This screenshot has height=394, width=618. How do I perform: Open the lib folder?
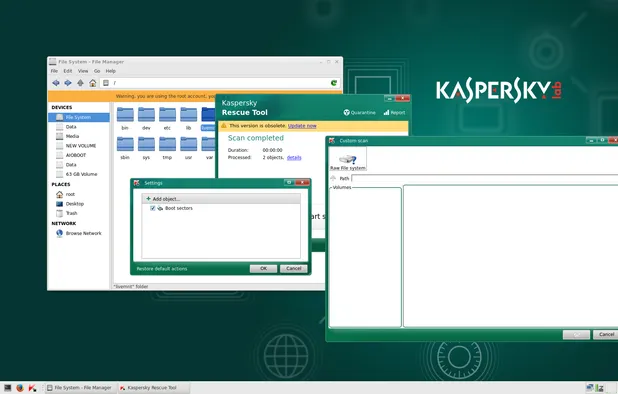point(188,119)
